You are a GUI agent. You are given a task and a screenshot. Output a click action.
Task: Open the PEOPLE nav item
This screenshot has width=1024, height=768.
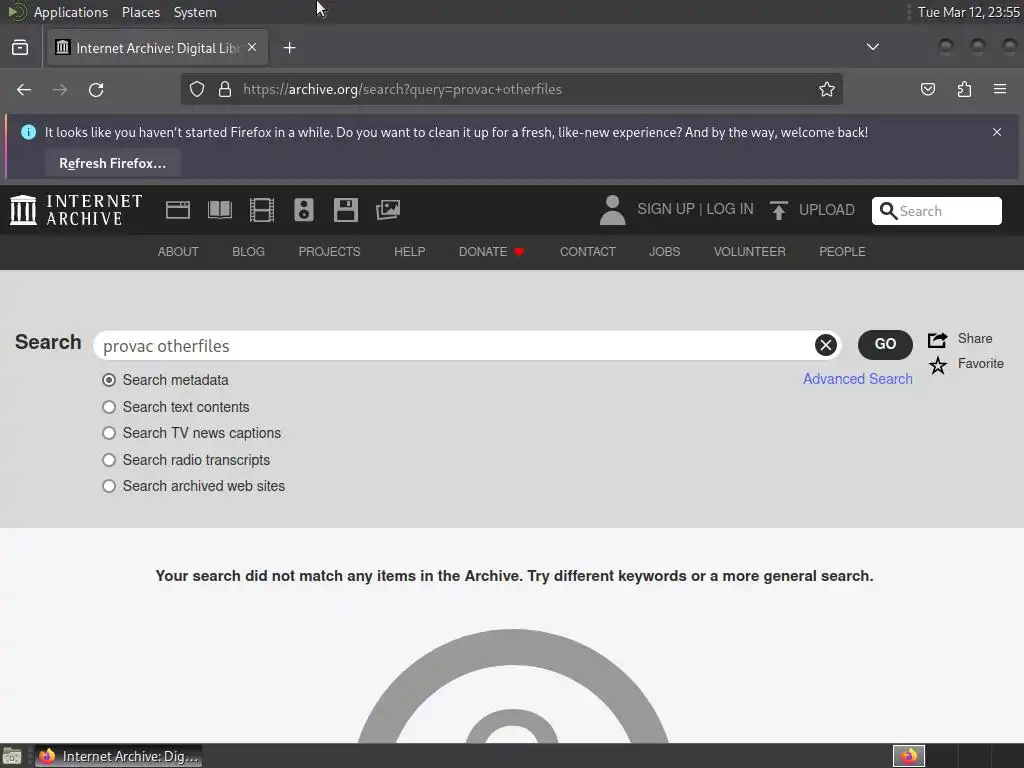point(842,251)
